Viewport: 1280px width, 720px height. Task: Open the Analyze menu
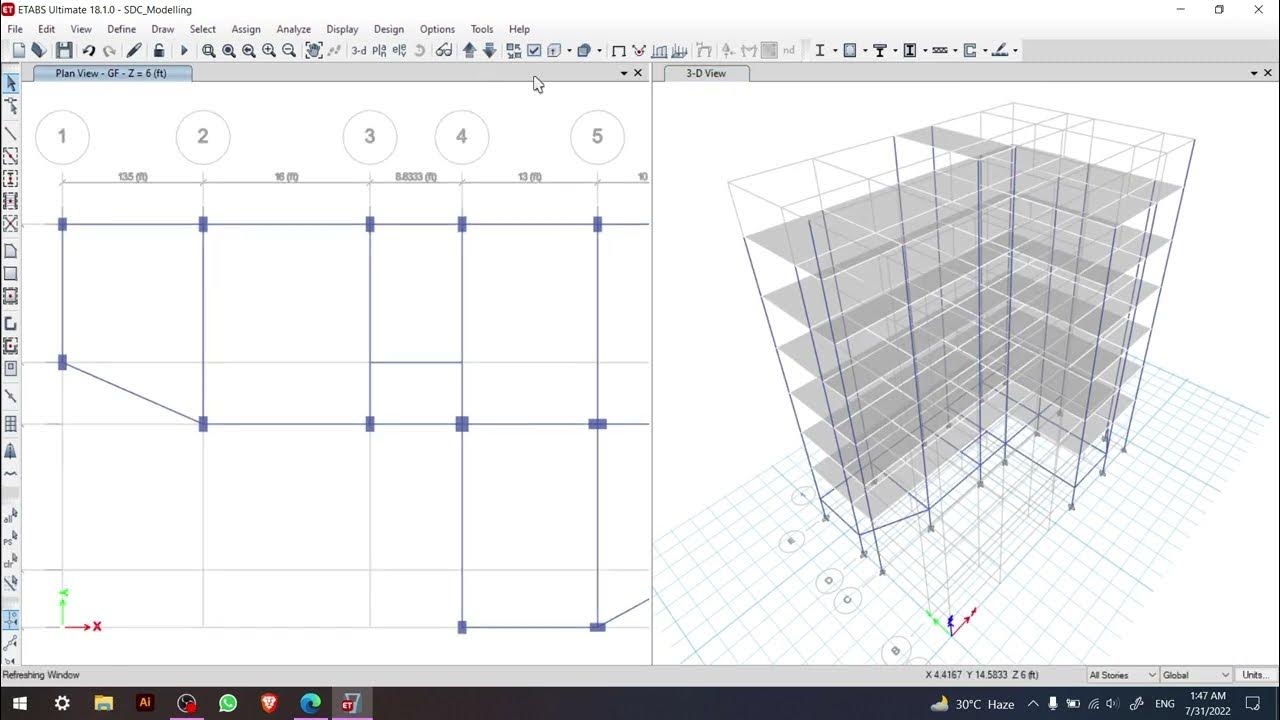(293, 29)
